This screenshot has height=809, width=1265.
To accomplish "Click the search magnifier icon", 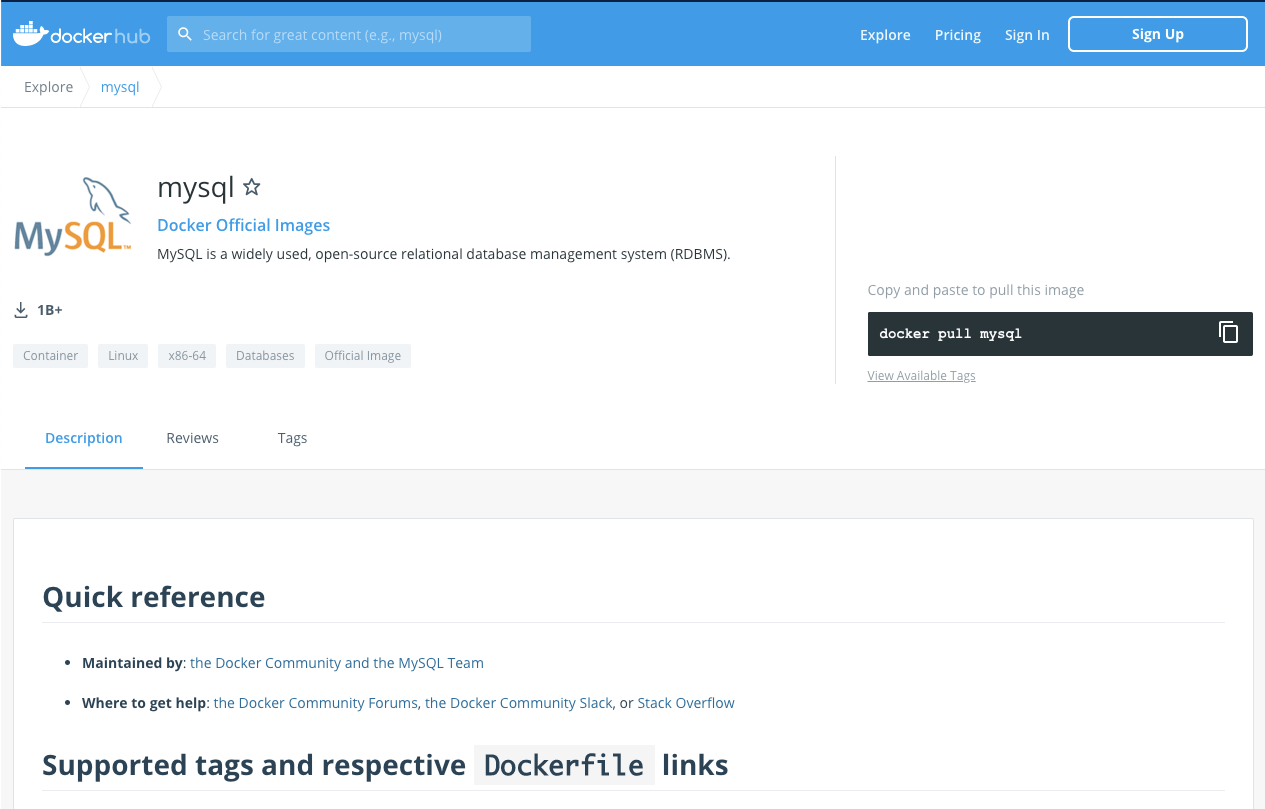I will pyautogui.click(x=185, y=34).
